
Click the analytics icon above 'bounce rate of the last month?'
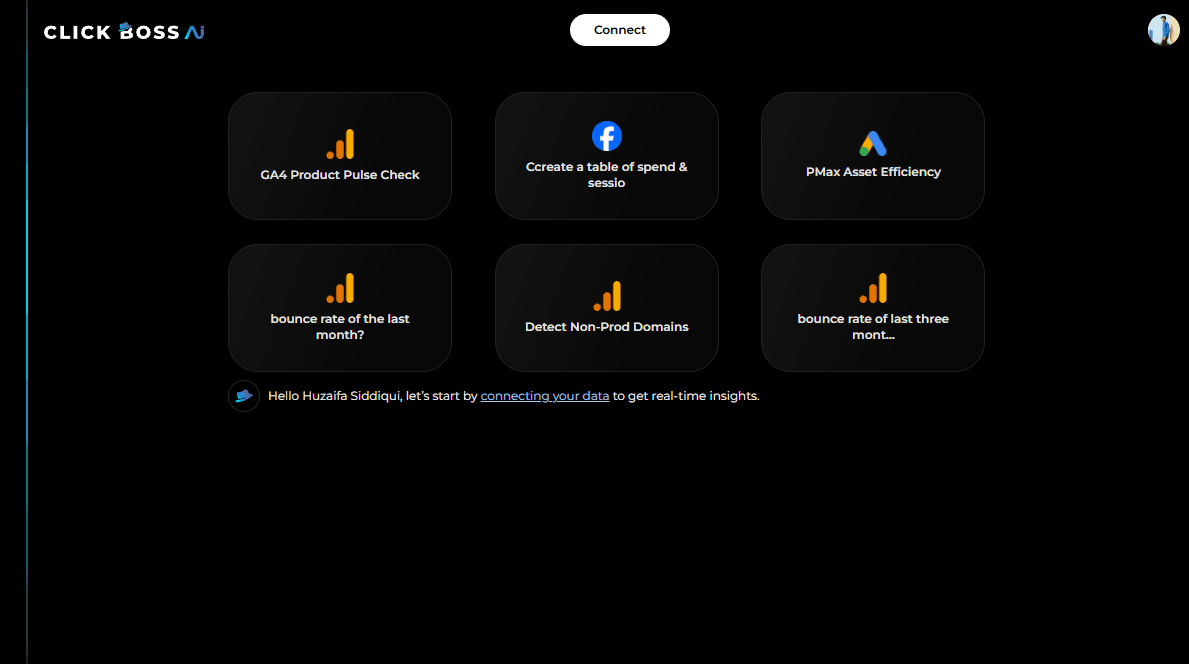pyautogui.click(x=340, y=289)
